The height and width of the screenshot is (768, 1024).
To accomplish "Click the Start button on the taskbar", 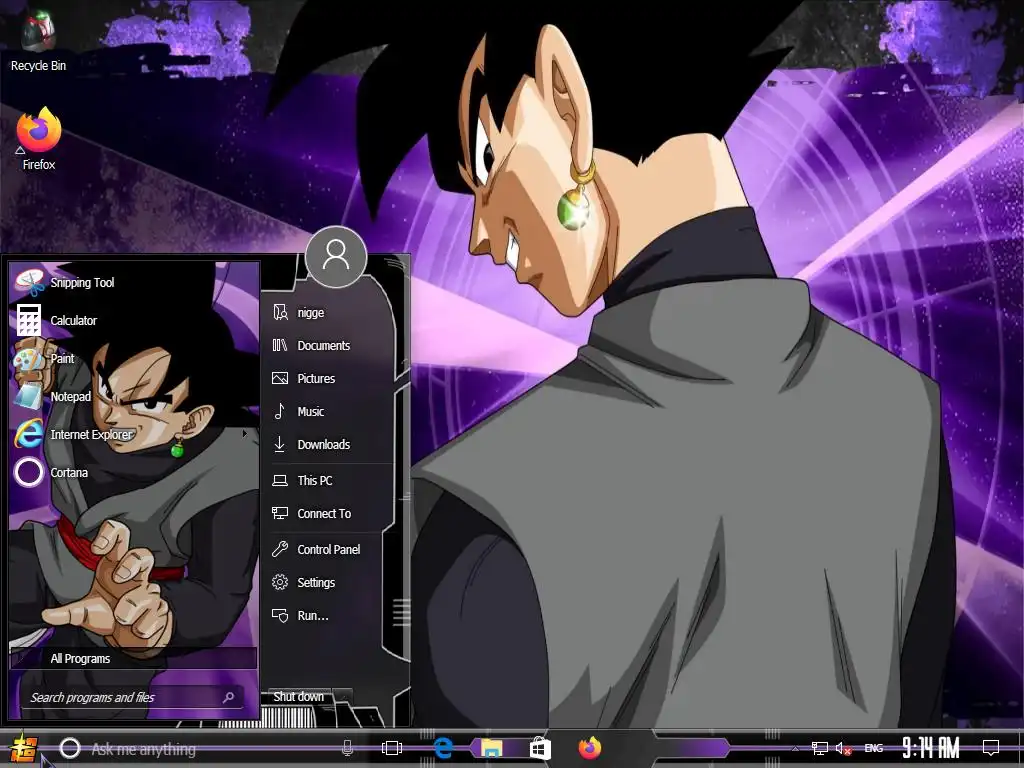I will [22, 748].
